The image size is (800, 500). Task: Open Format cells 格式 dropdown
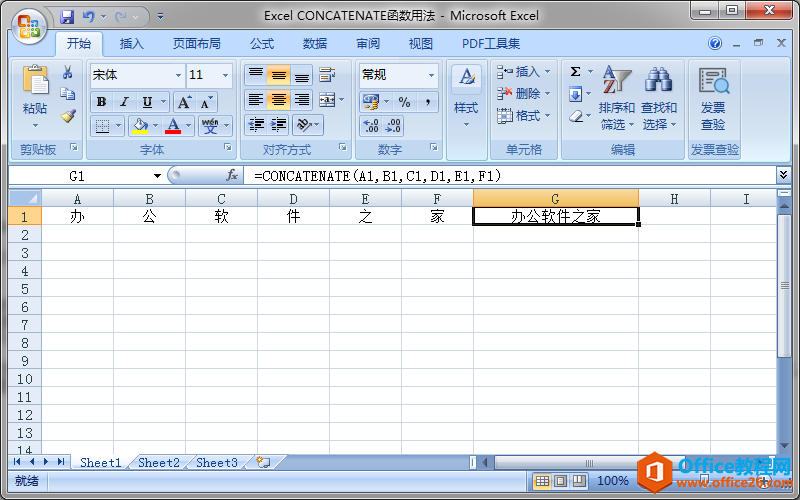click(523, 116)
